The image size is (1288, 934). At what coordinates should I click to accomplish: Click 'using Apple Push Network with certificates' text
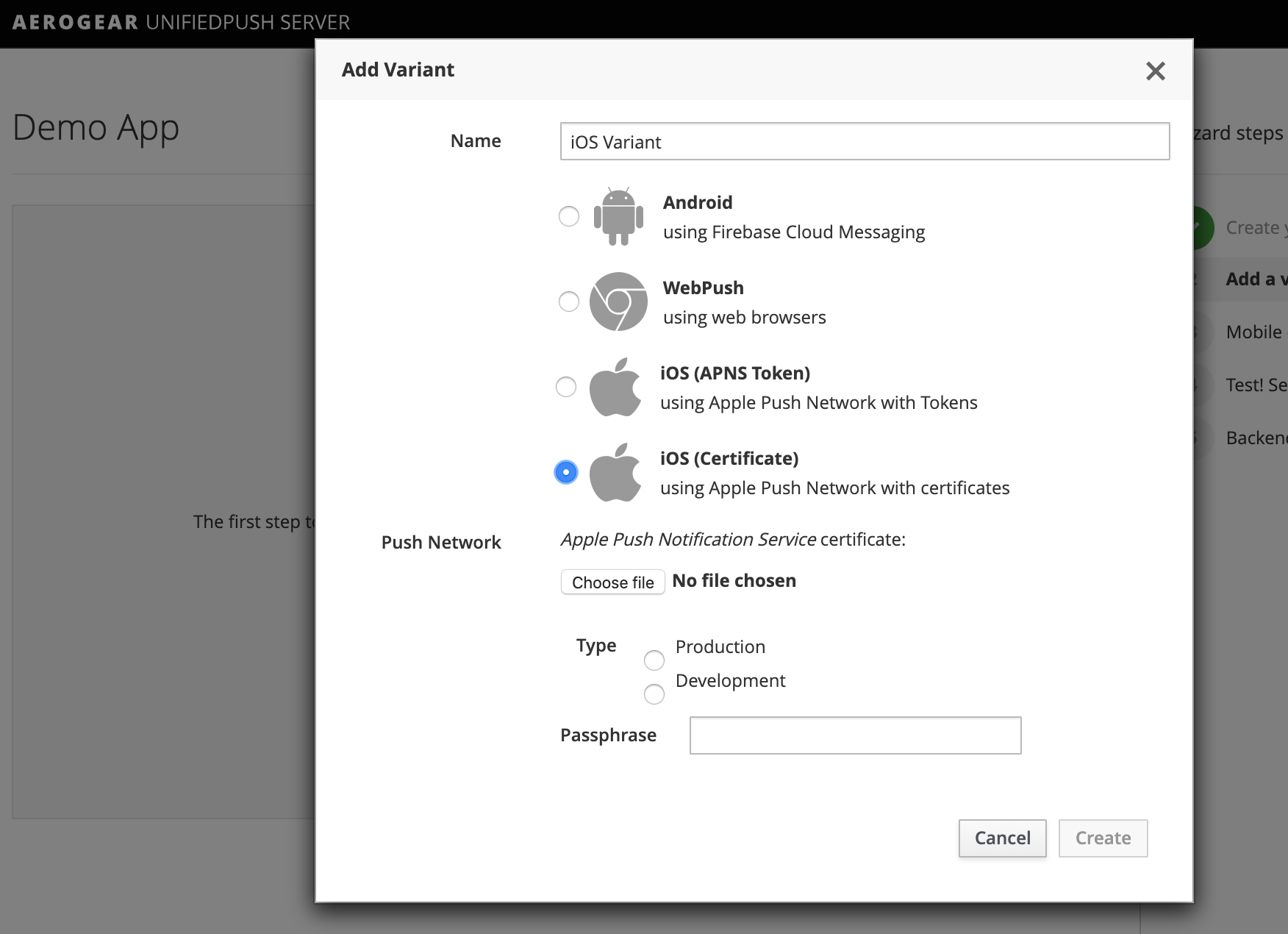(835, 488)
